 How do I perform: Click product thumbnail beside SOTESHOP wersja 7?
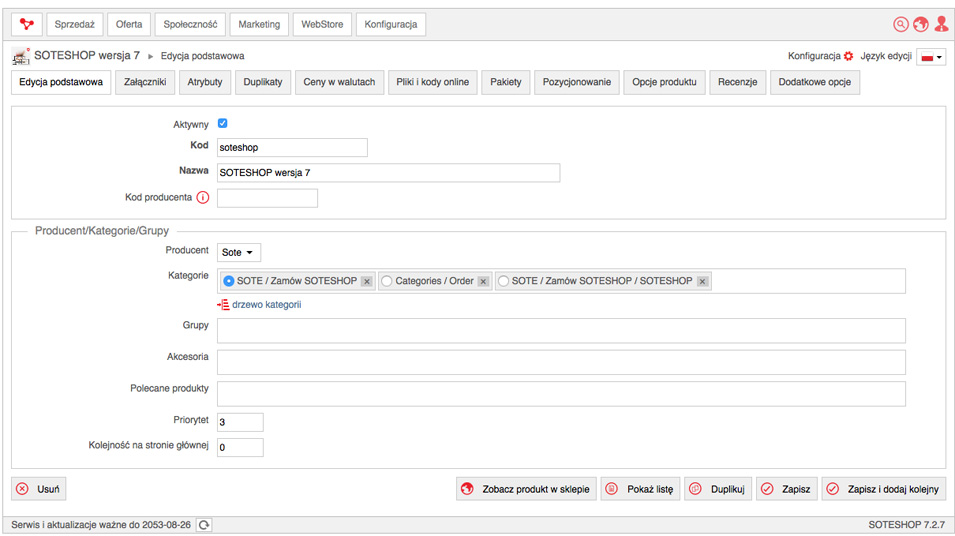coord(21,56)
